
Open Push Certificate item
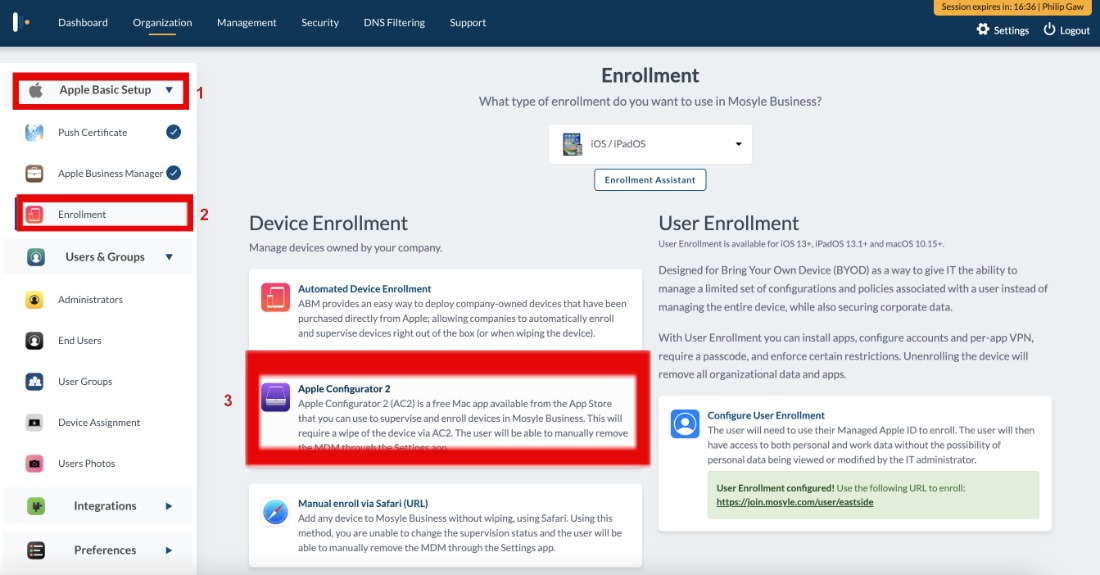93,133
